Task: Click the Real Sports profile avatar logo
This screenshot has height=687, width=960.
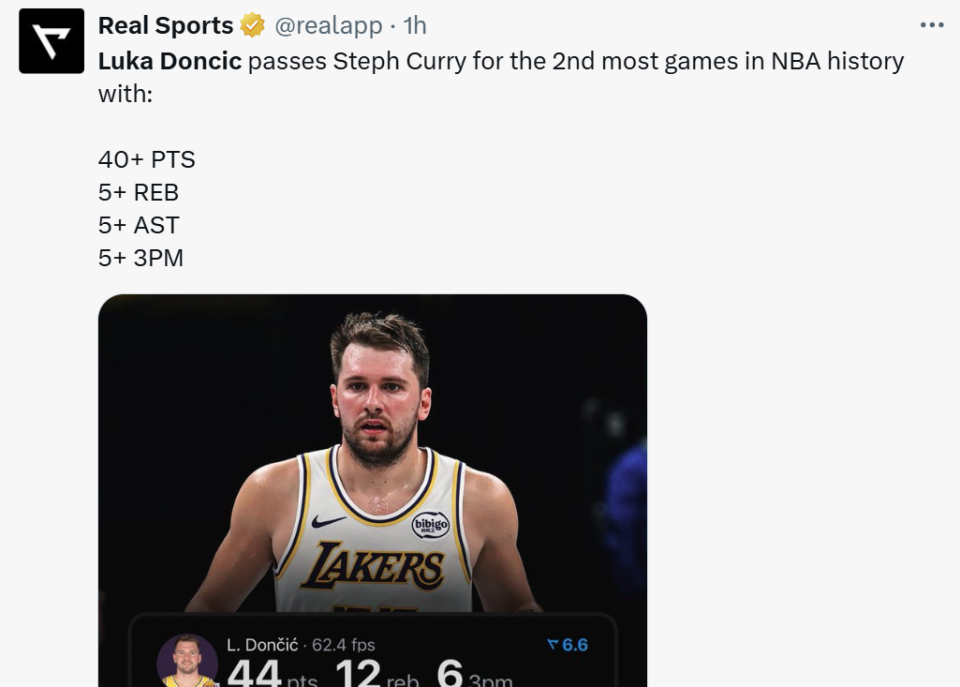Action: pyautogui.click(x=51, y=41)
